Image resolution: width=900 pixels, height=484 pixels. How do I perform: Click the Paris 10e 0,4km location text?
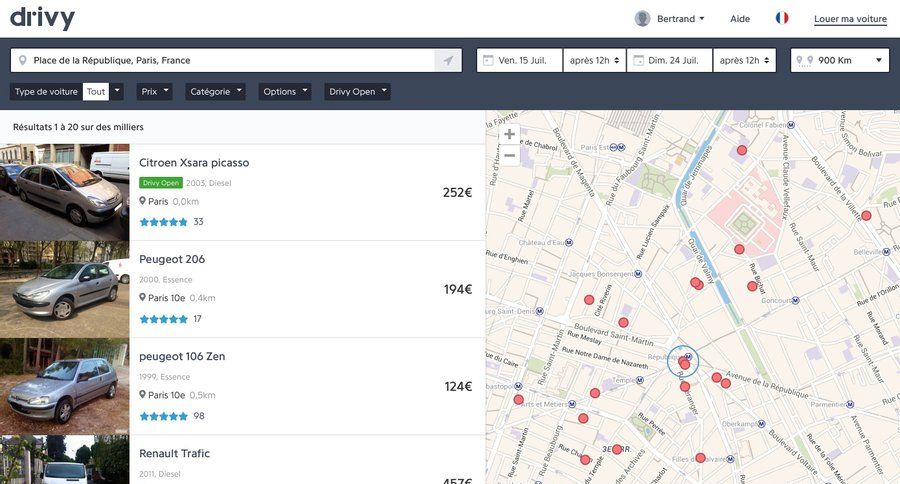pyautogui.click(x=177, y=298)
